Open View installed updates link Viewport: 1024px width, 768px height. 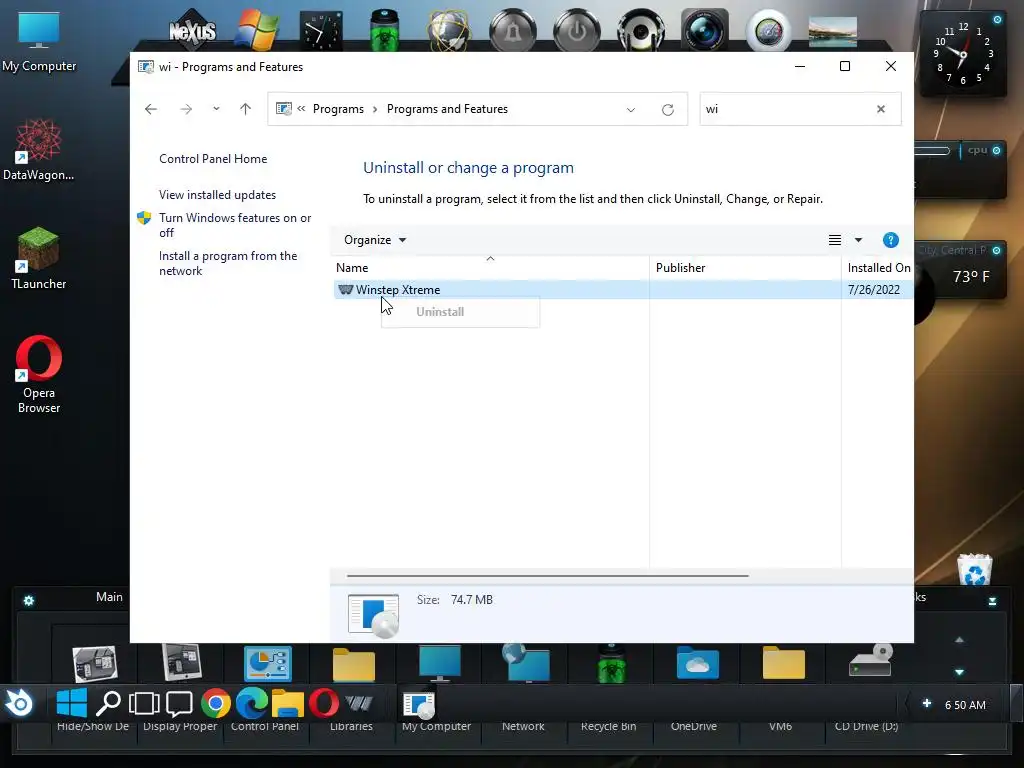(217, 195)
